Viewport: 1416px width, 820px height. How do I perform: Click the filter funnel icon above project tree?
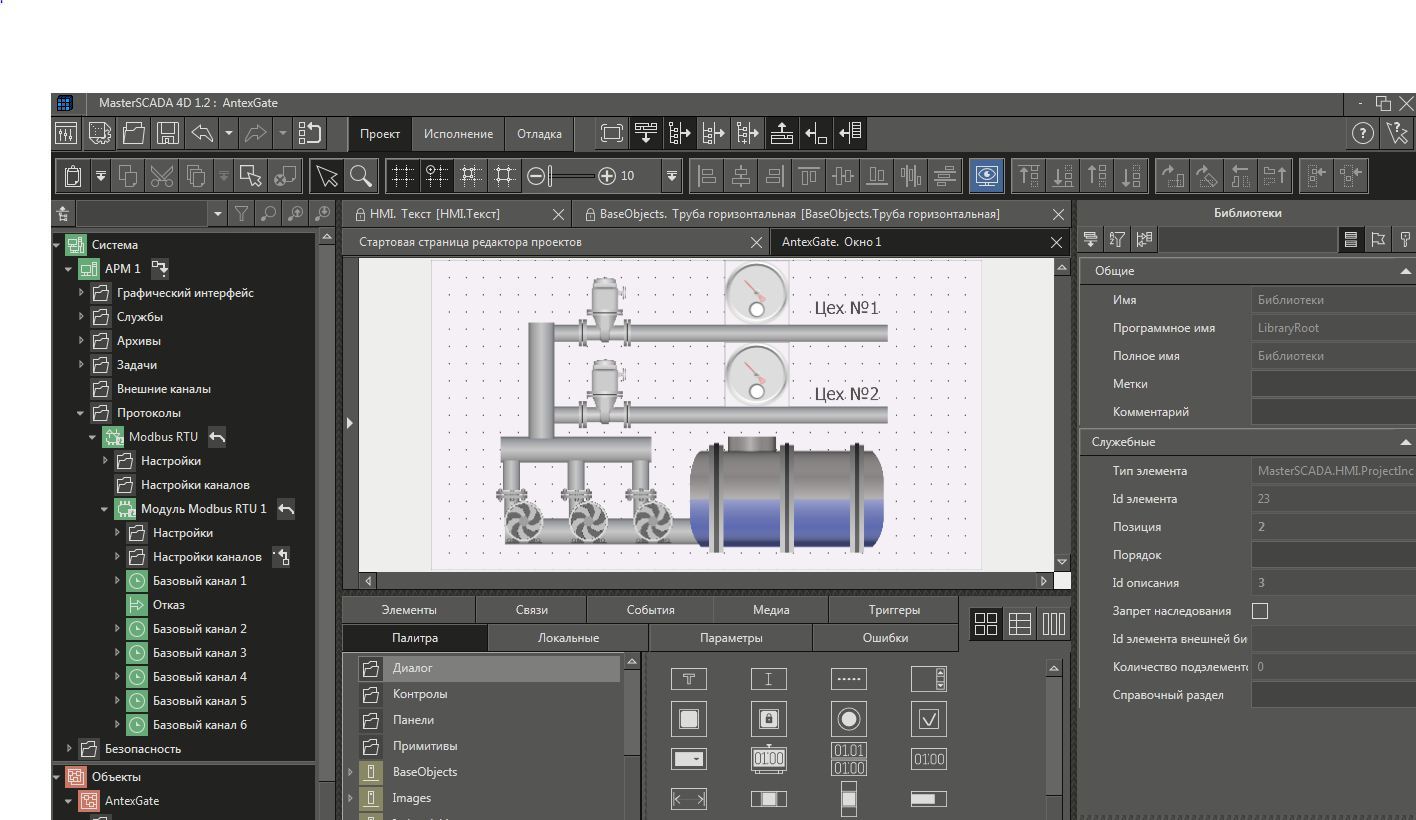(x=241, y=213)
